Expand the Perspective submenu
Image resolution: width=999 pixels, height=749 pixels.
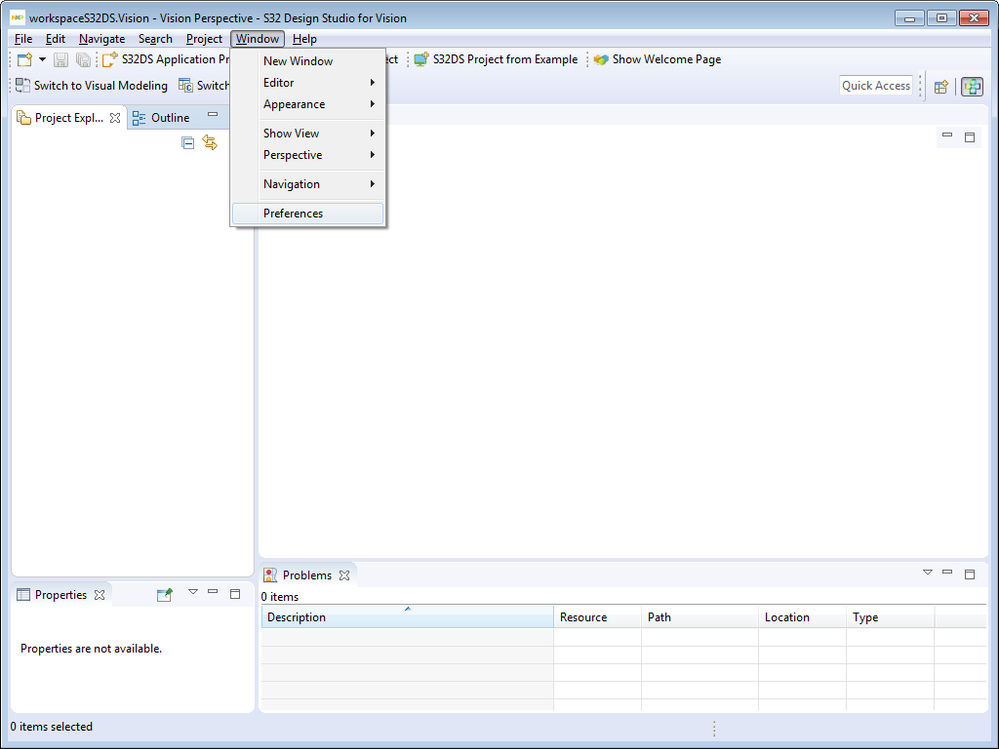point(308,155)
